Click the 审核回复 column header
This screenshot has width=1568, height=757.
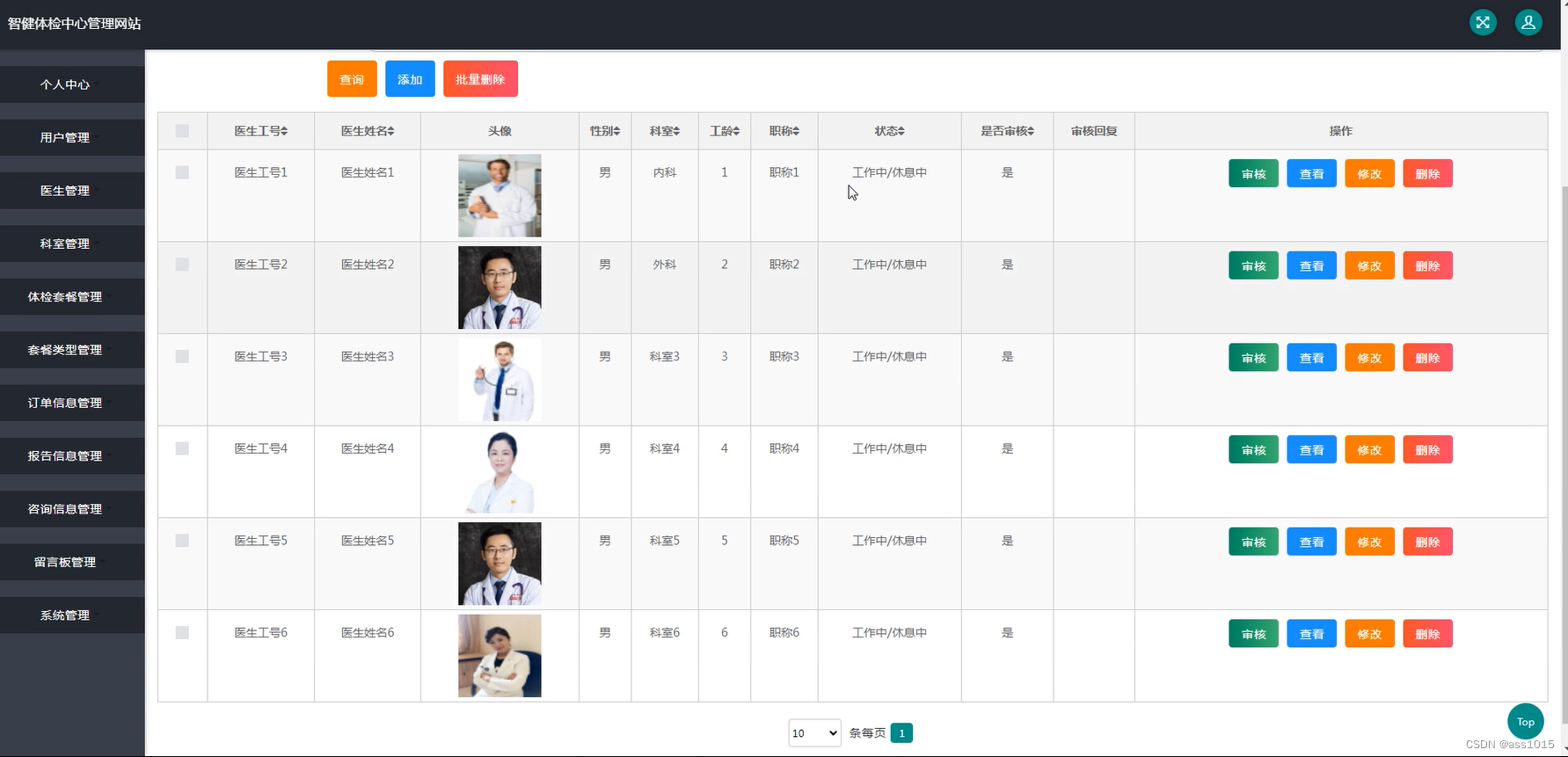click(x=1094, y=131)
